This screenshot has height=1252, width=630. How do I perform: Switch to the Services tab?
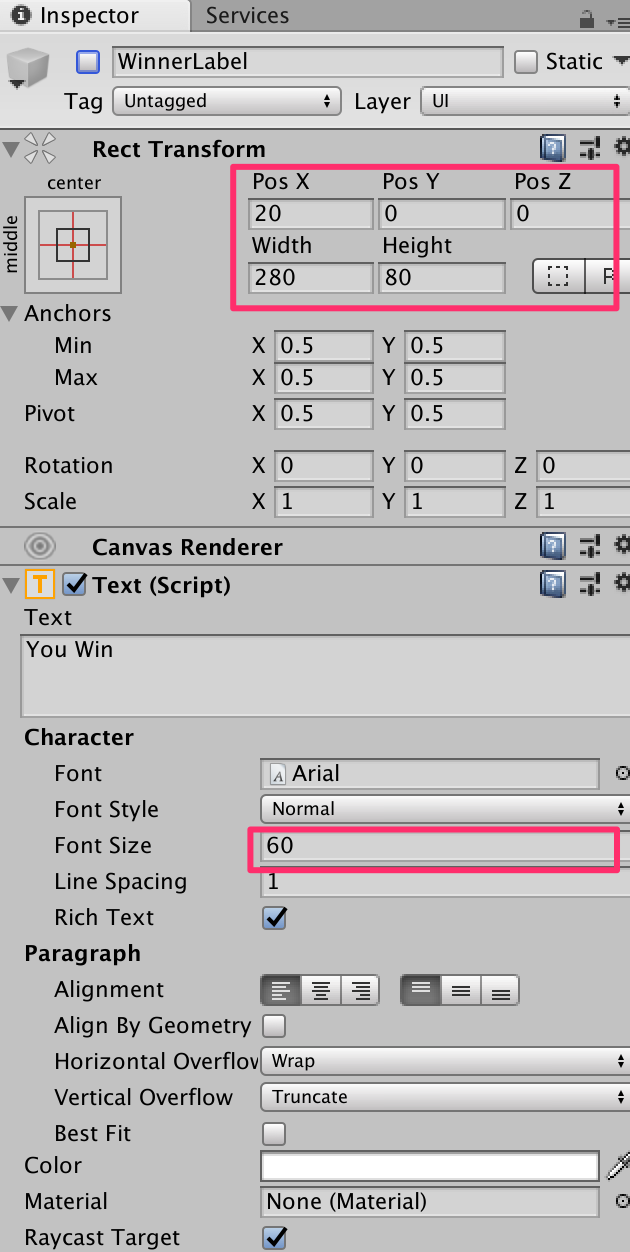247,16
